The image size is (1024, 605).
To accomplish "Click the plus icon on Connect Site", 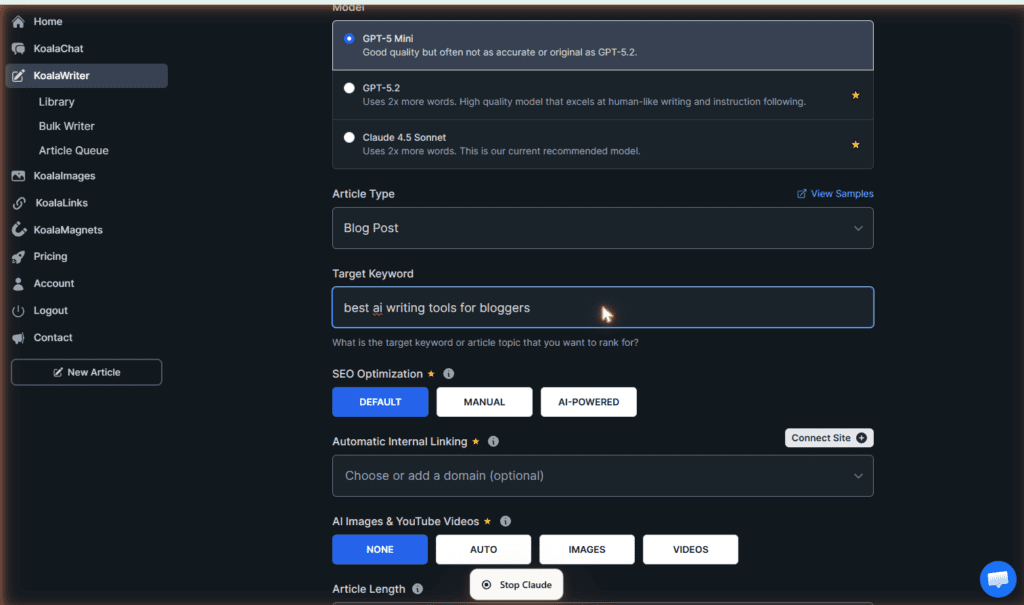I will coord(861,438).
